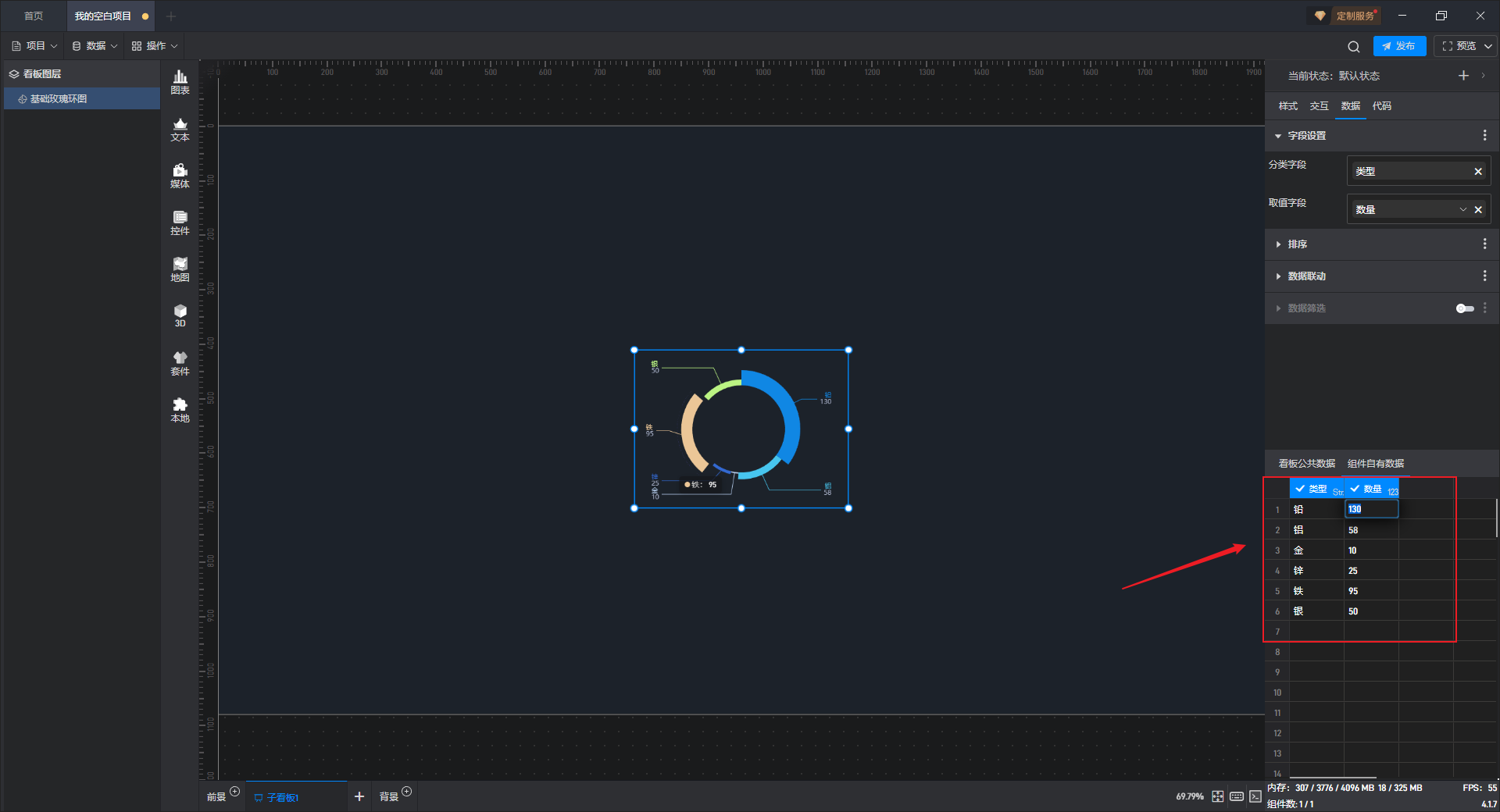Open the 项目 menu dropdown
1500x812 pixels.
35,46
